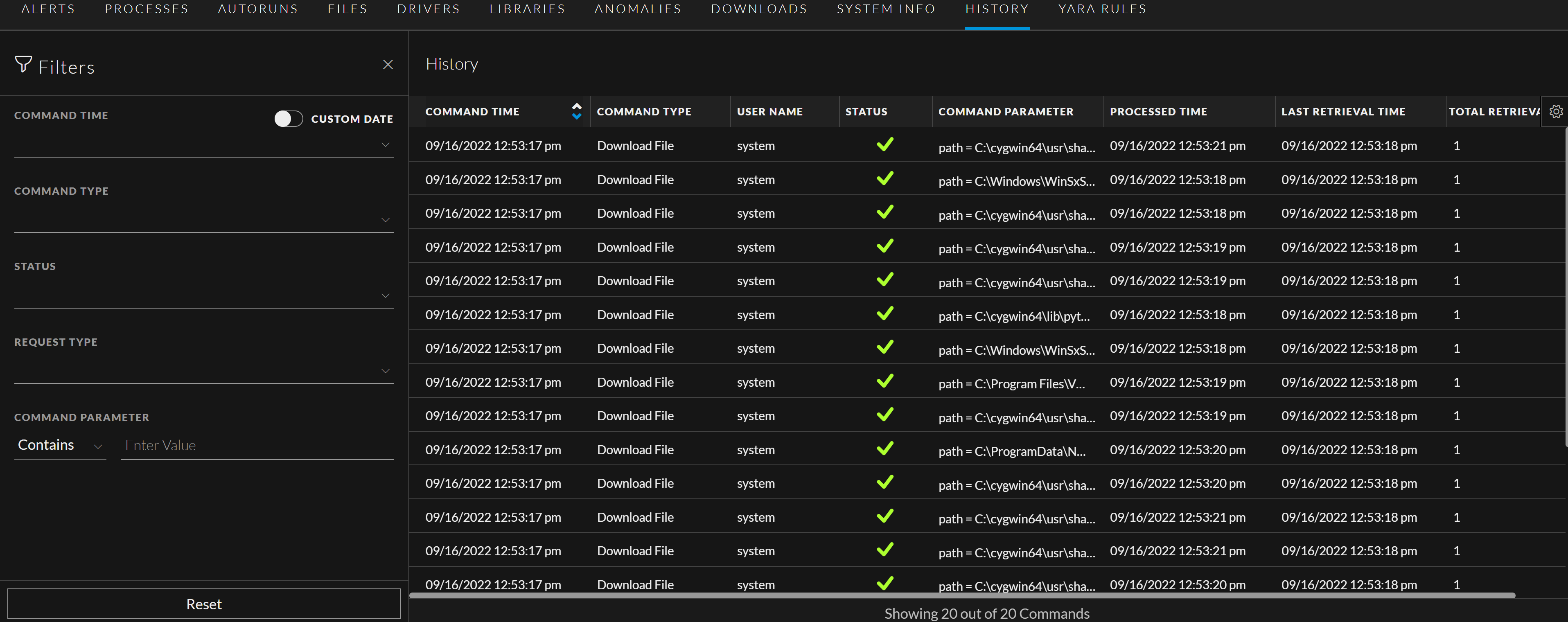Click status checkmark for lib\pyt row
Viewport: 1568px width, 622px height.
pos(884,314)
